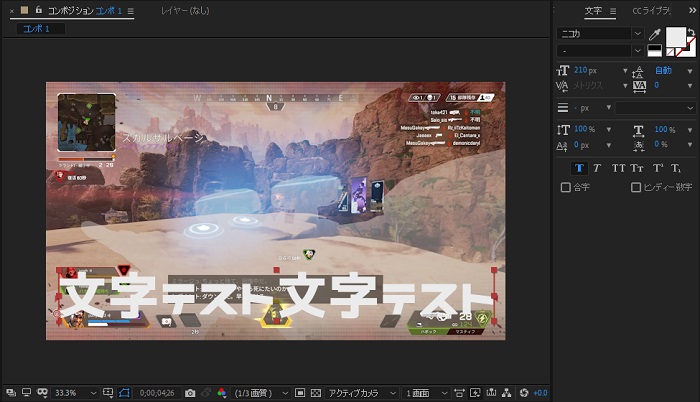The image size is (700, 402).
Task: Switch to the コンポジション コンポ 1 tab
Action: click(84, 10)
